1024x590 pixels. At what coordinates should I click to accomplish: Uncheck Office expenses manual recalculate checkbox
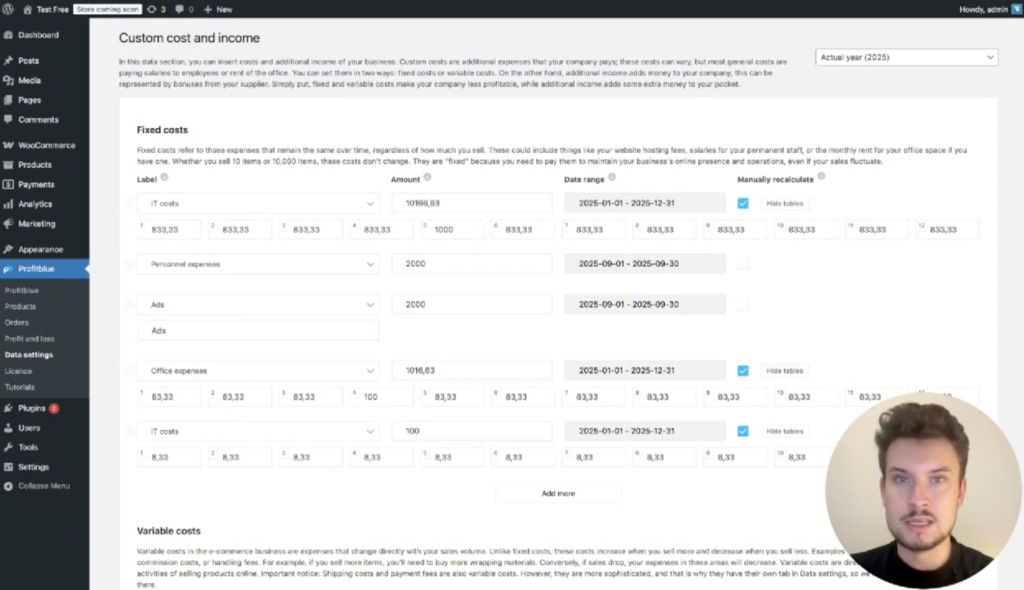click(742, 370)
